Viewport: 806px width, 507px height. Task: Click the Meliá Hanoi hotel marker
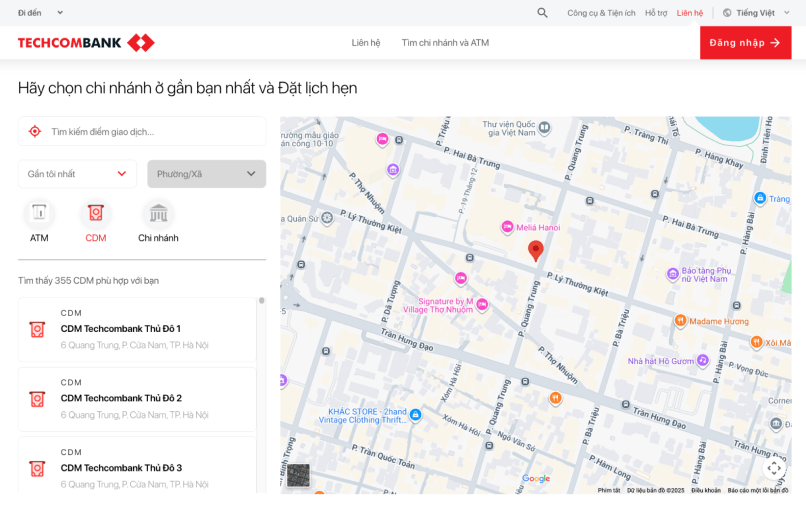[507, 227]
